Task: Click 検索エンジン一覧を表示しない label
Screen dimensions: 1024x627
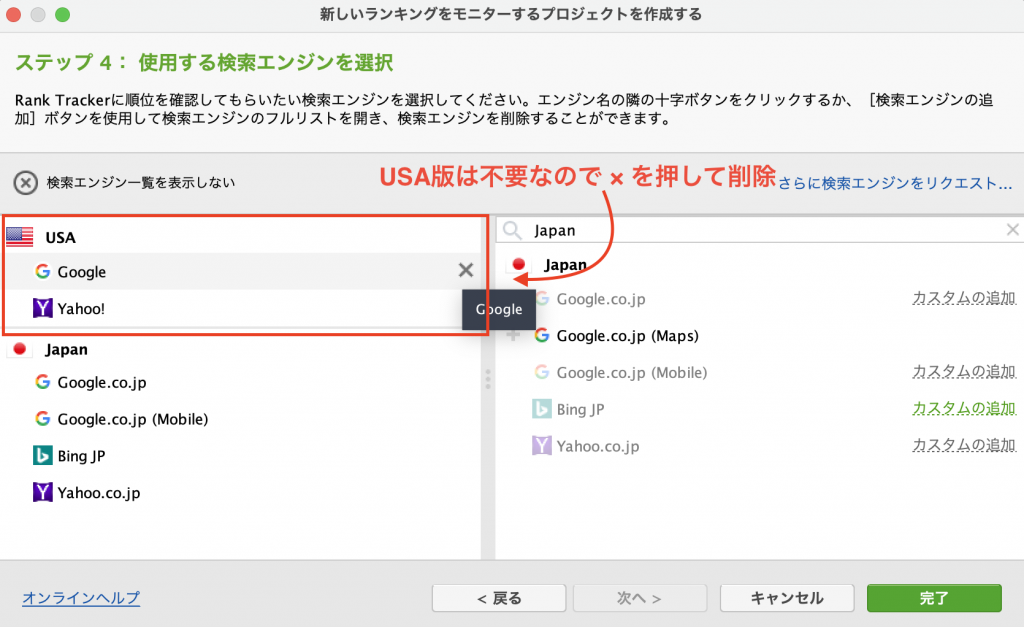Action: point(140,182)
